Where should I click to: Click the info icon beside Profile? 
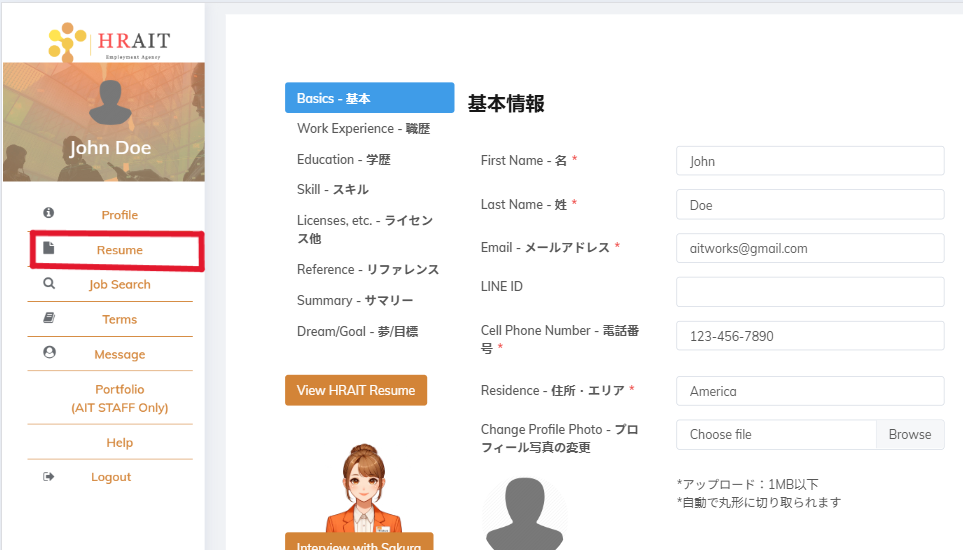coord(49,213)
